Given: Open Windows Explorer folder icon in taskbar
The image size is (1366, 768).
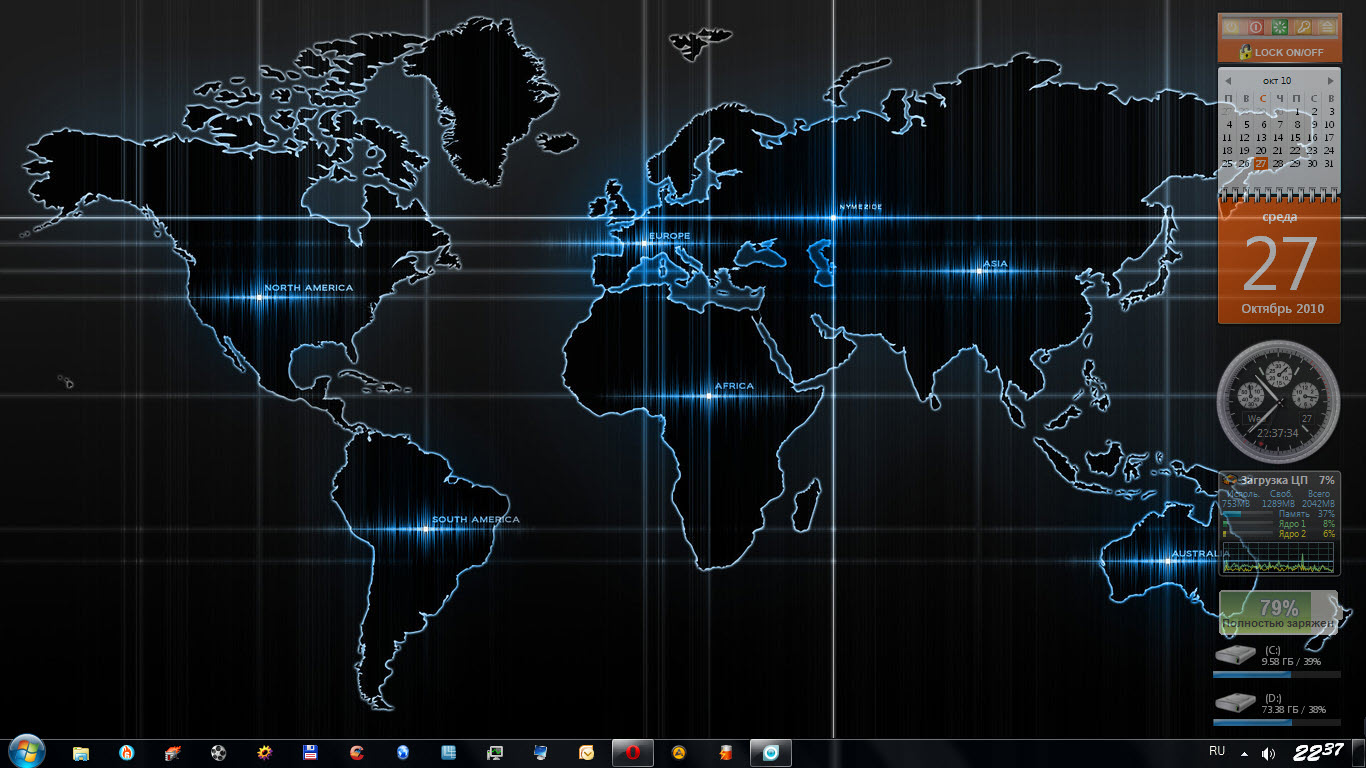Looking at the screenshot, I should [81, 752].
